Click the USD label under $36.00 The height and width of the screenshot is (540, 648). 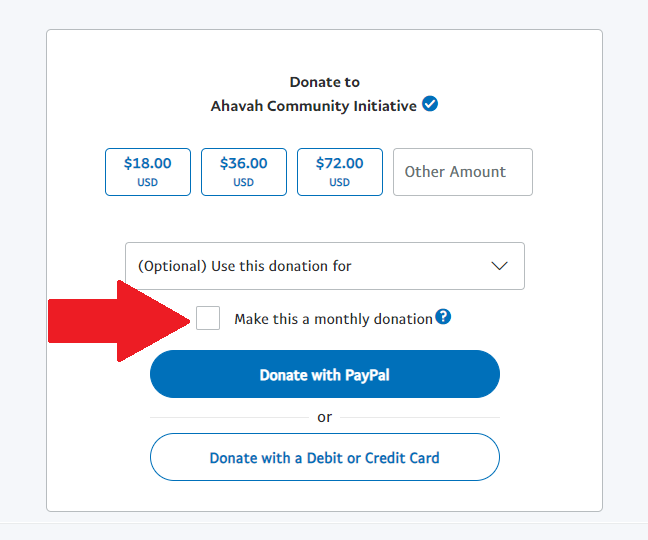243,182
